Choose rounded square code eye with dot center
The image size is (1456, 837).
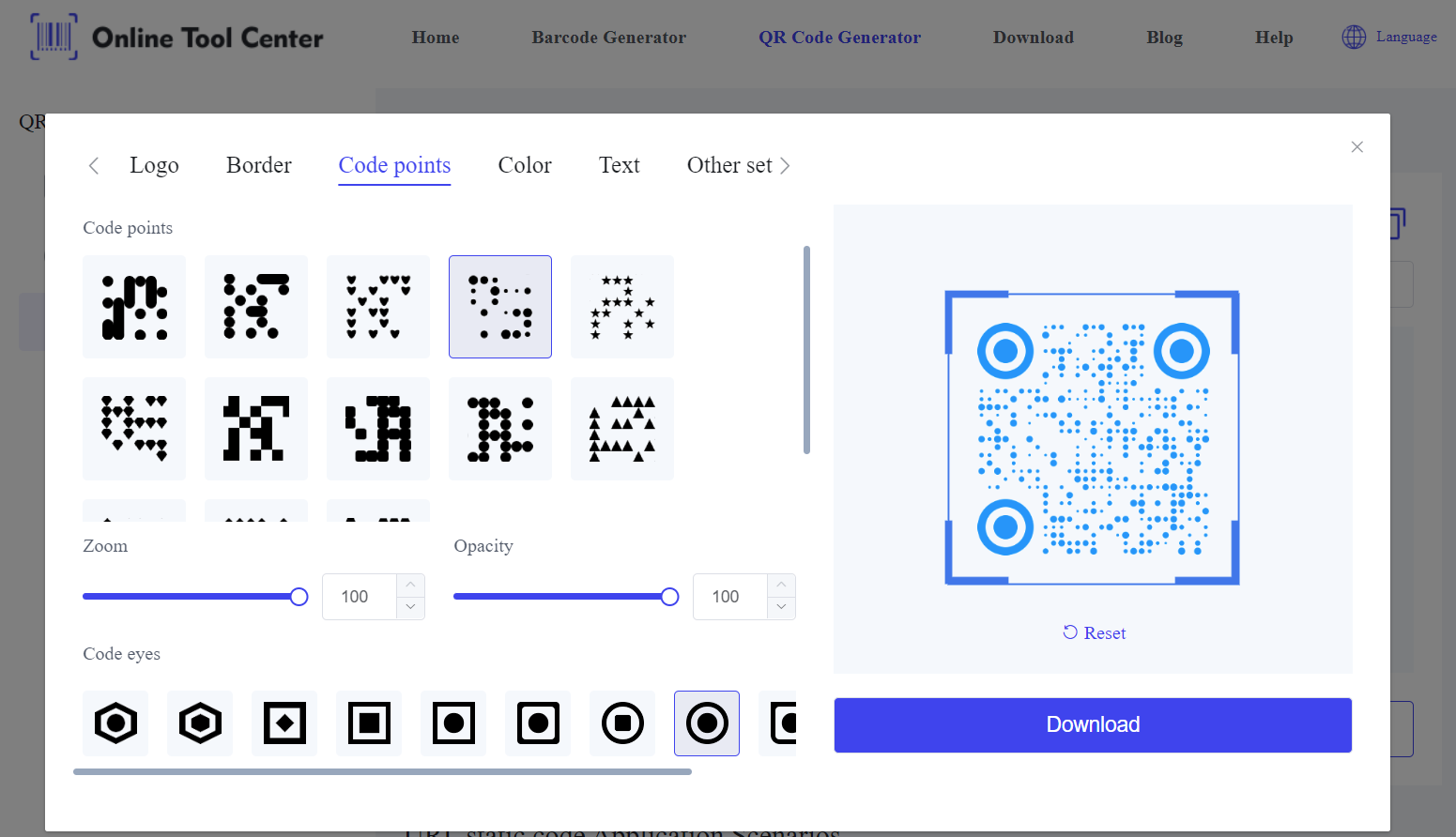(x=538, y=723)
